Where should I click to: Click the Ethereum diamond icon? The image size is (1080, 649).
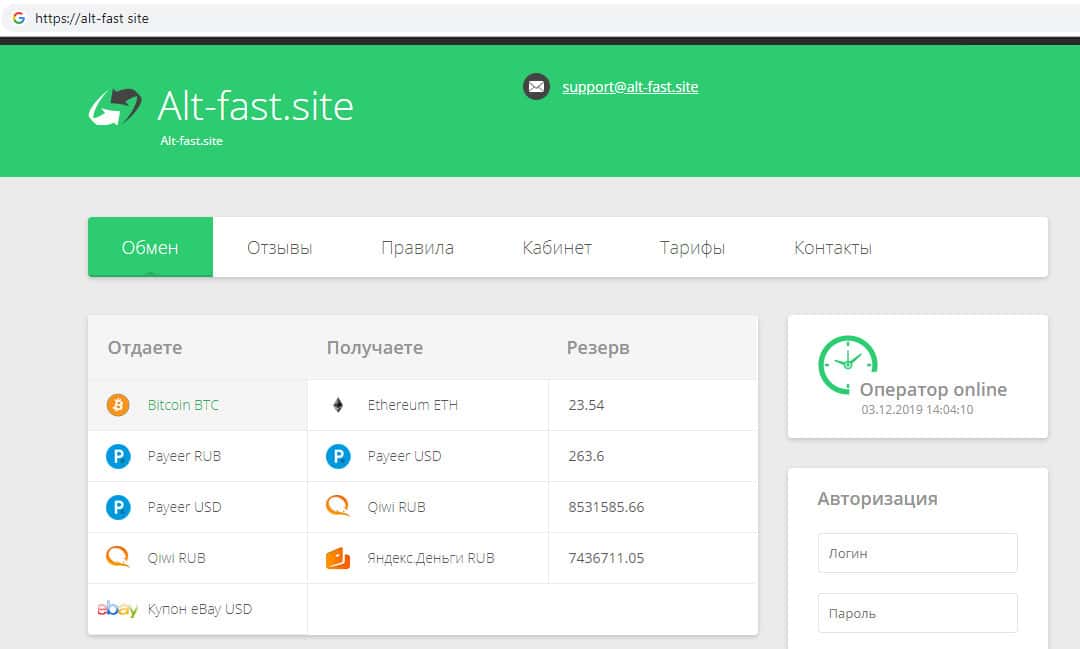coord(338,405)
